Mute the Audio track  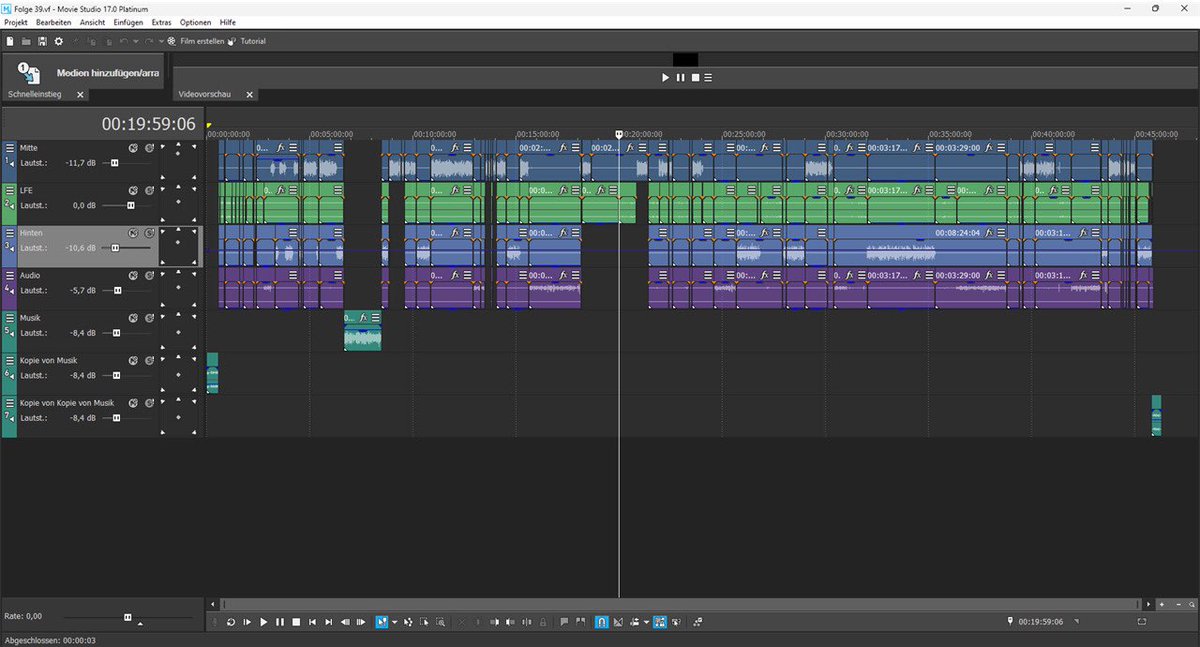(133, 275)
